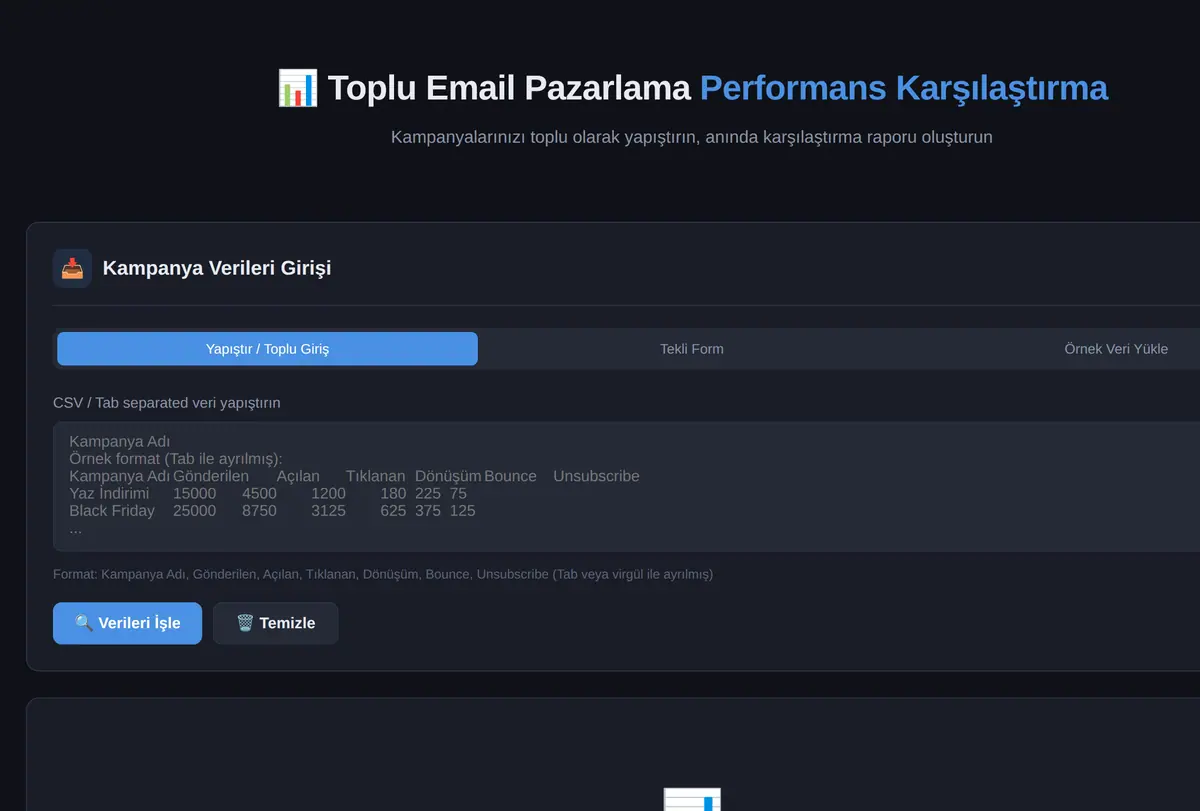
Task: Click the 'CSV / Tab separated veri yapıştırın' label
Action: (x=167, y=403)
